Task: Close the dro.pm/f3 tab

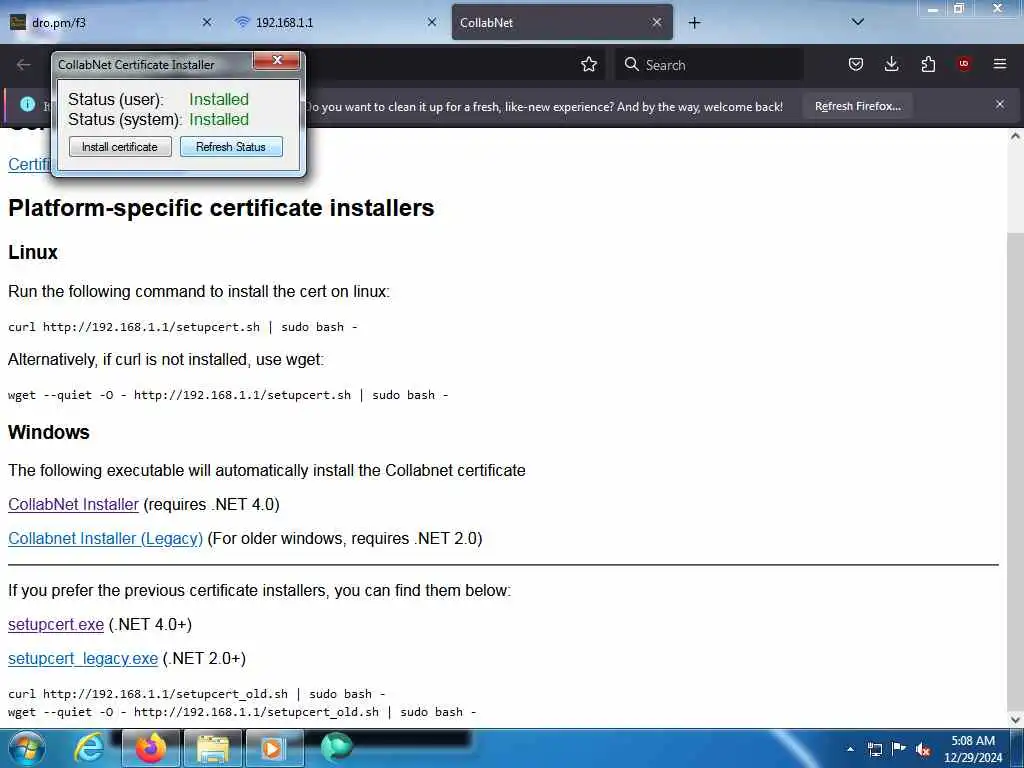Action: click(x=207, y=22)
